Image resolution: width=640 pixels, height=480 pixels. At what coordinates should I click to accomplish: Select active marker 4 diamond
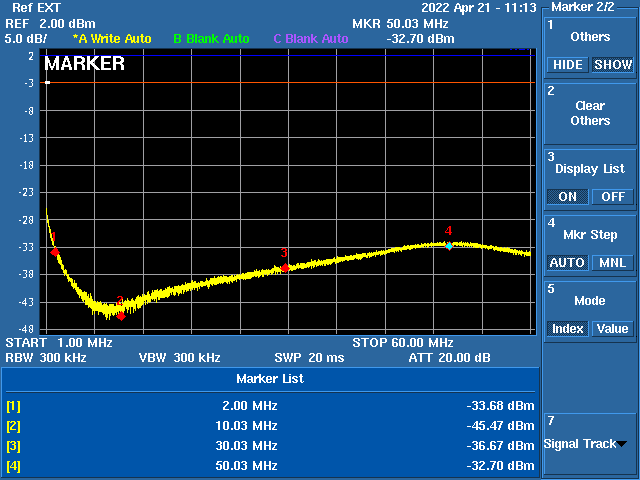pos(449,245)
